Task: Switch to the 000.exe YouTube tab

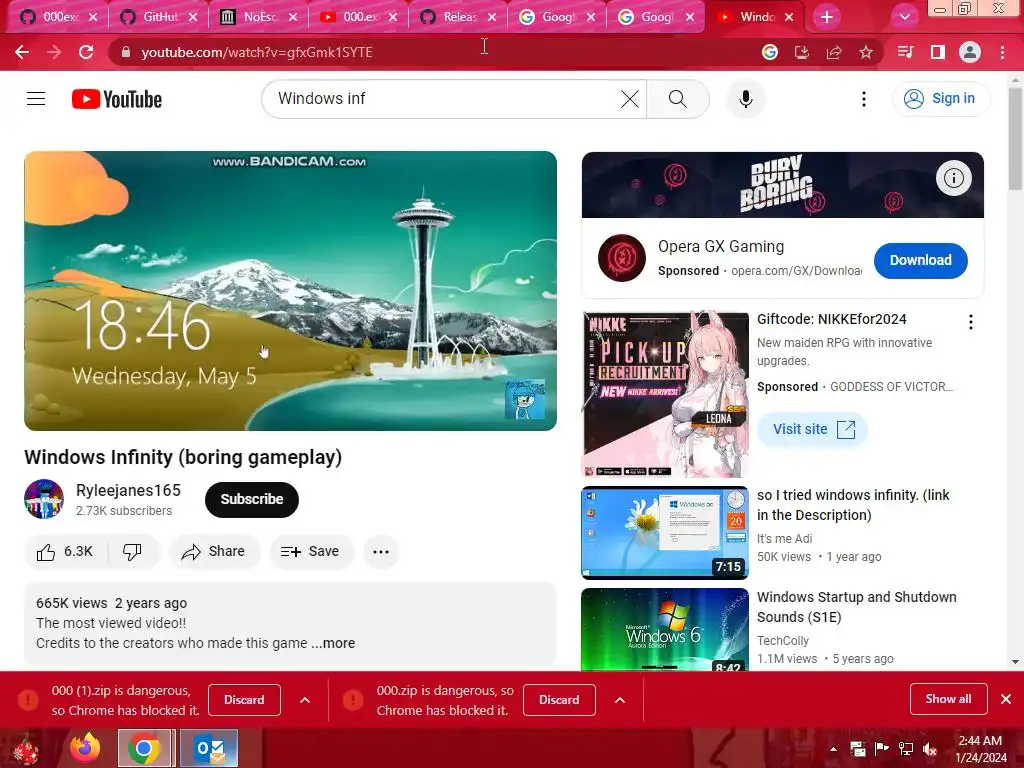Action: [x=359, y=17]
